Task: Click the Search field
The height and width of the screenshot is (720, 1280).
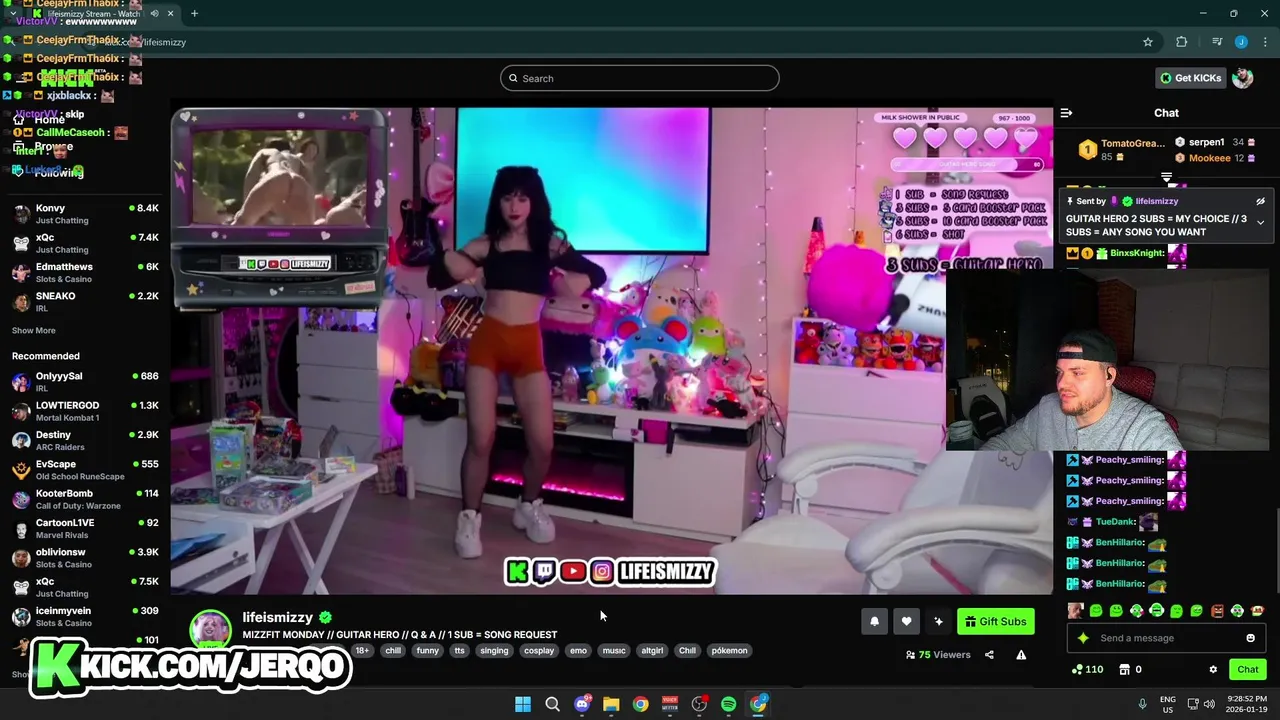Action: coord(640,78)
